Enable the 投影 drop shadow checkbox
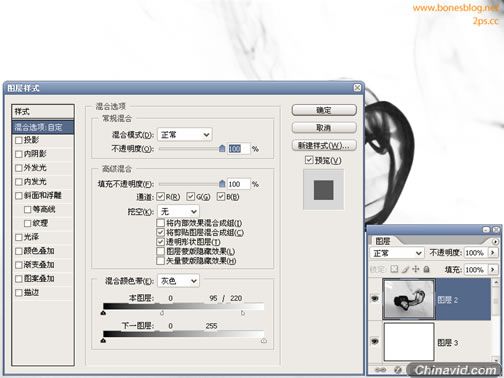Viewport: 504px width, 378px height. click(19, 140)
